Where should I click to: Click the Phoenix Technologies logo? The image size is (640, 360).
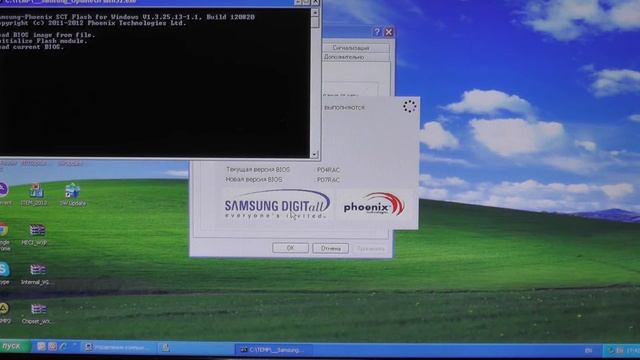point(373,204)
